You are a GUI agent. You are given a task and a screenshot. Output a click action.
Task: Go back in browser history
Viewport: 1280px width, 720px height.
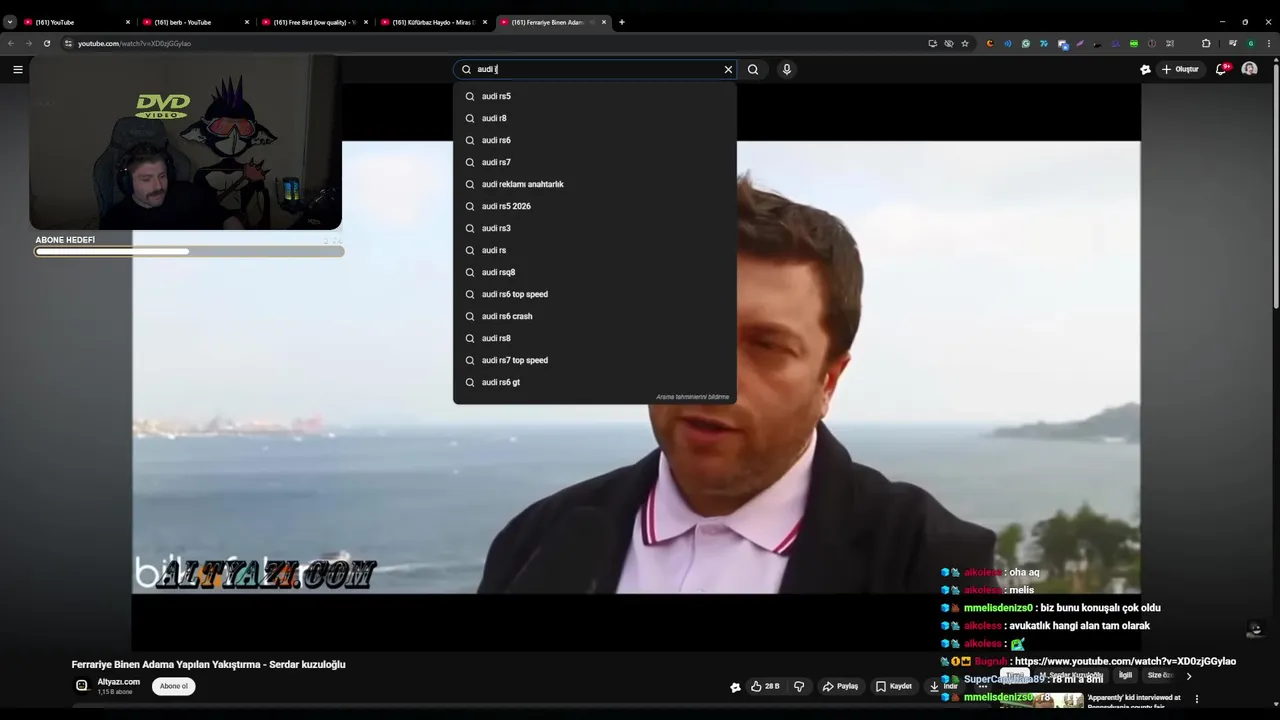pos(11,43)
